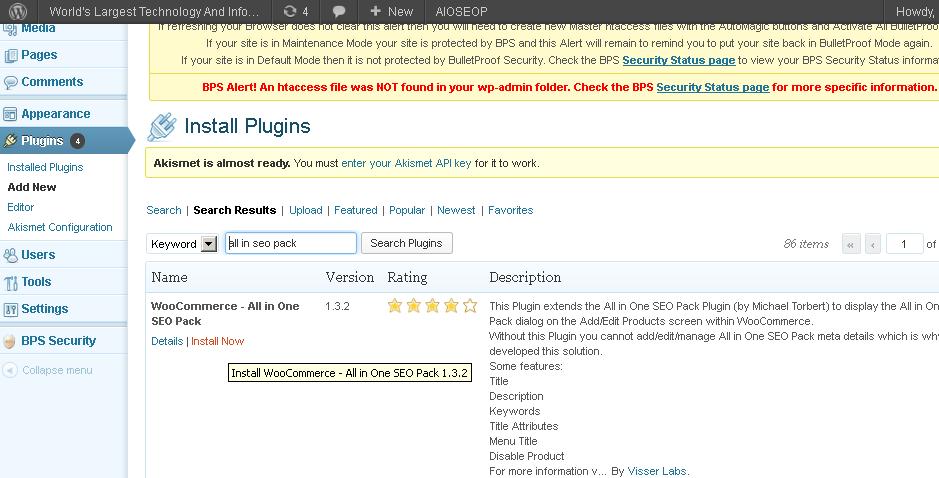Click the Name column header
Image resolution: width=939 pixels, height=478 pixels.
click(169, 277)
